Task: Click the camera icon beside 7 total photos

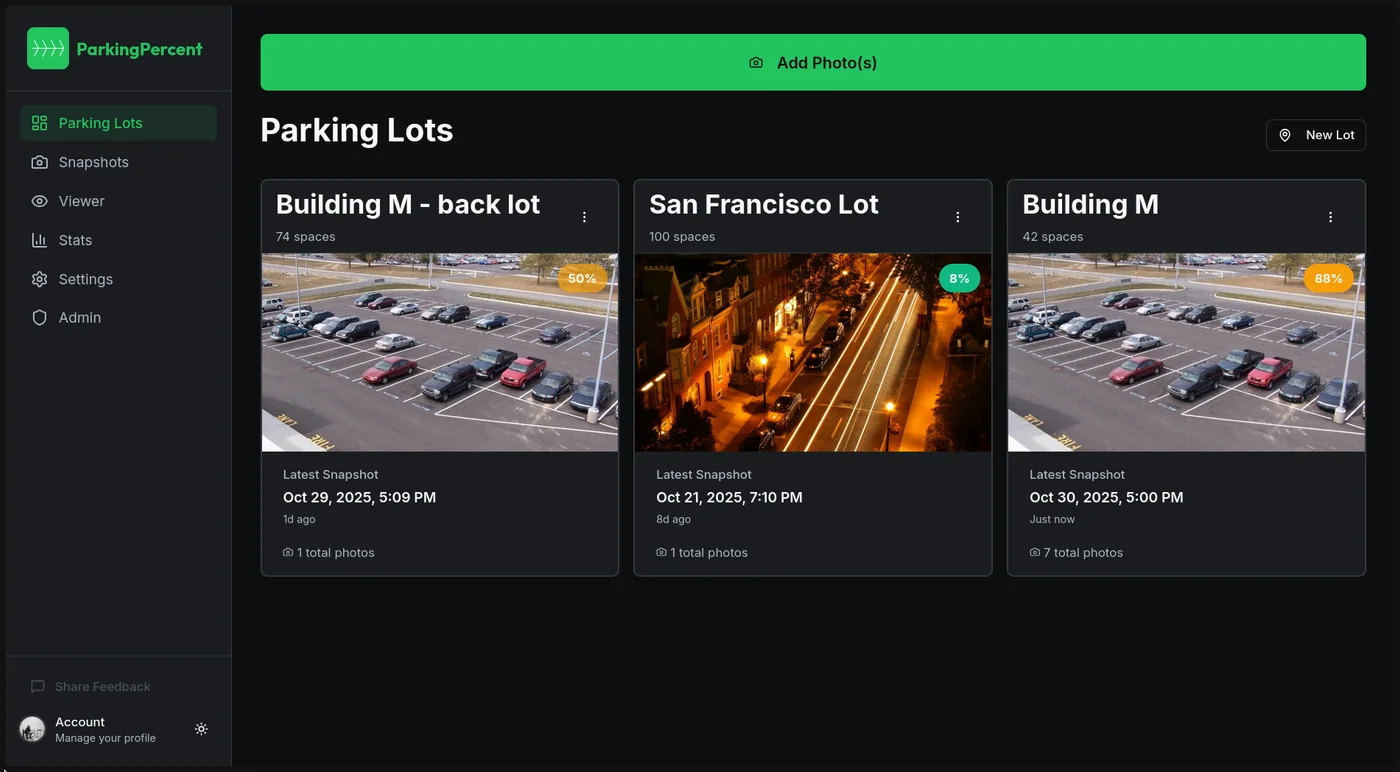Action: click(x=1035, y=553)
